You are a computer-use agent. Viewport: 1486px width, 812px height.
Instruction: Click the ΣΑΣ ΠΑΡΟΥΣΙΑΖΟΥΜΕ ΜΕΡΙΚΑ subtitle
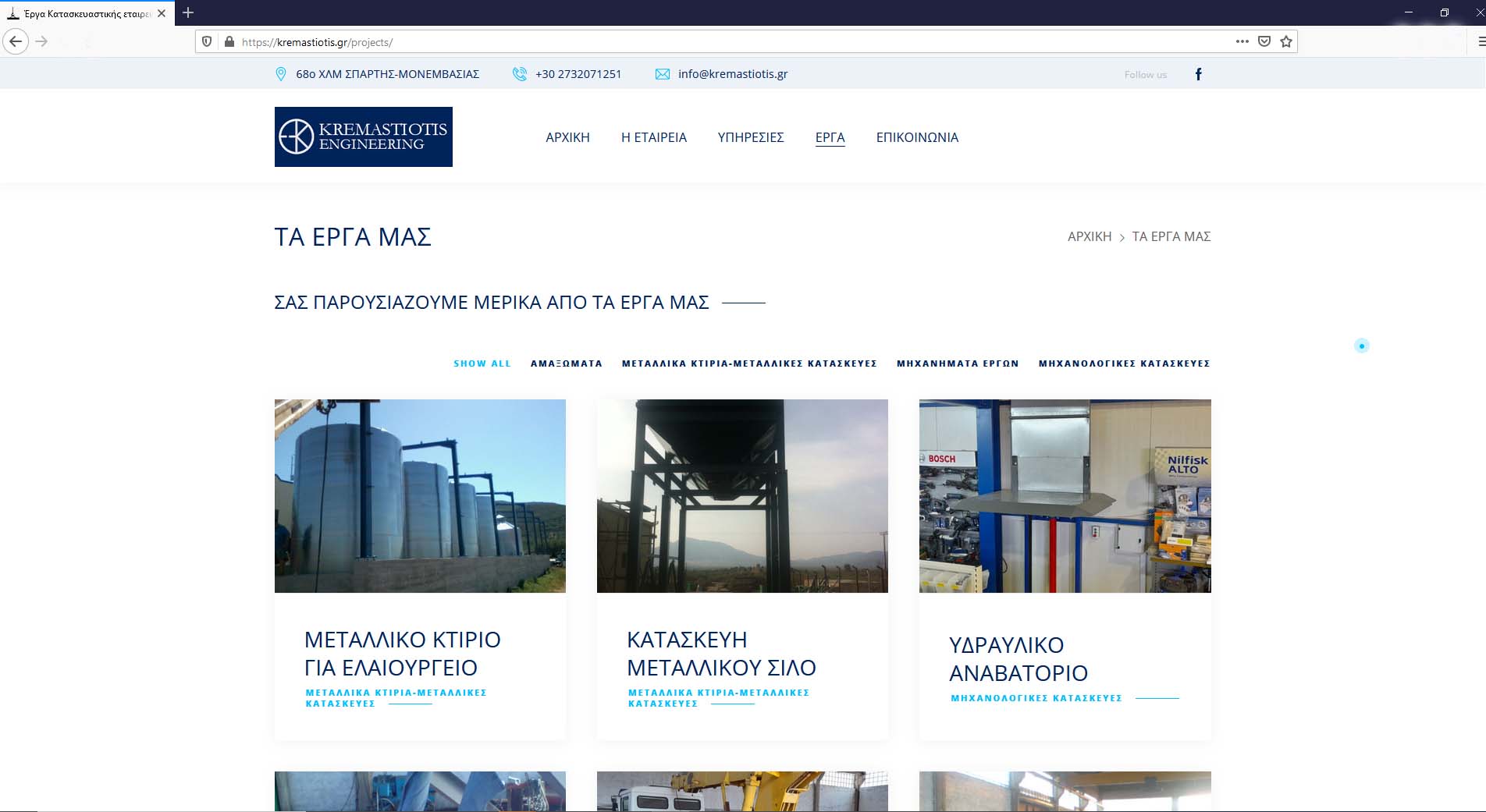click(x=492, y=303)
